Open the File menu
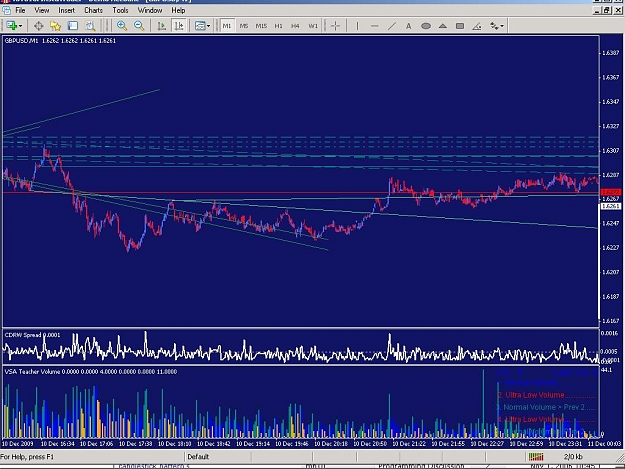625x469 pixels. tap(20, 10)
